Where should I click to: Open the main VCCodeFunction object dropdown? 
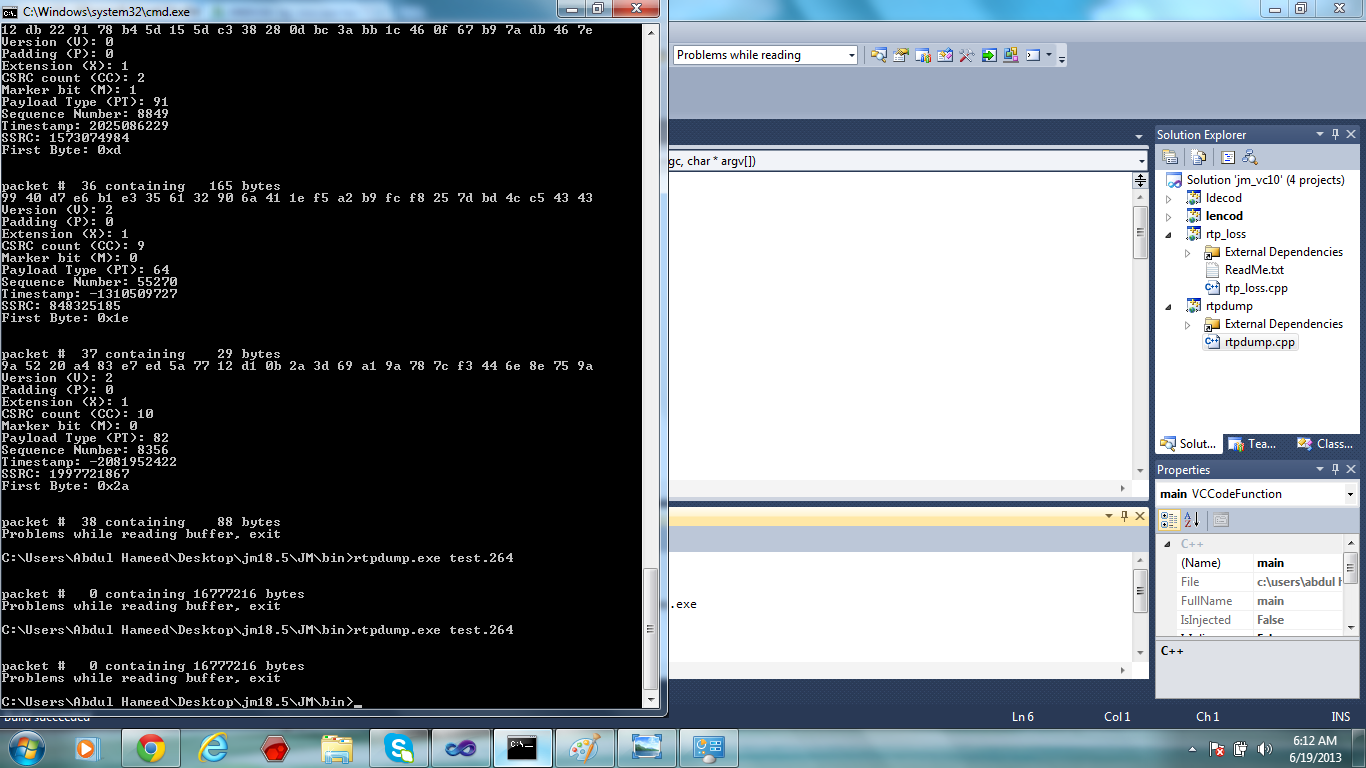point(1350,494)
